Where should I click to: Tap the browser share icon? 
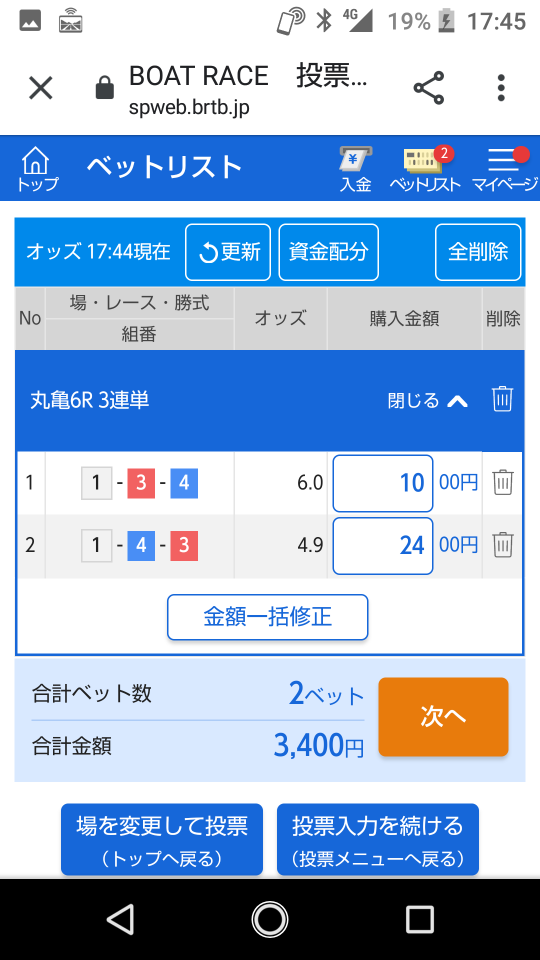429,88
